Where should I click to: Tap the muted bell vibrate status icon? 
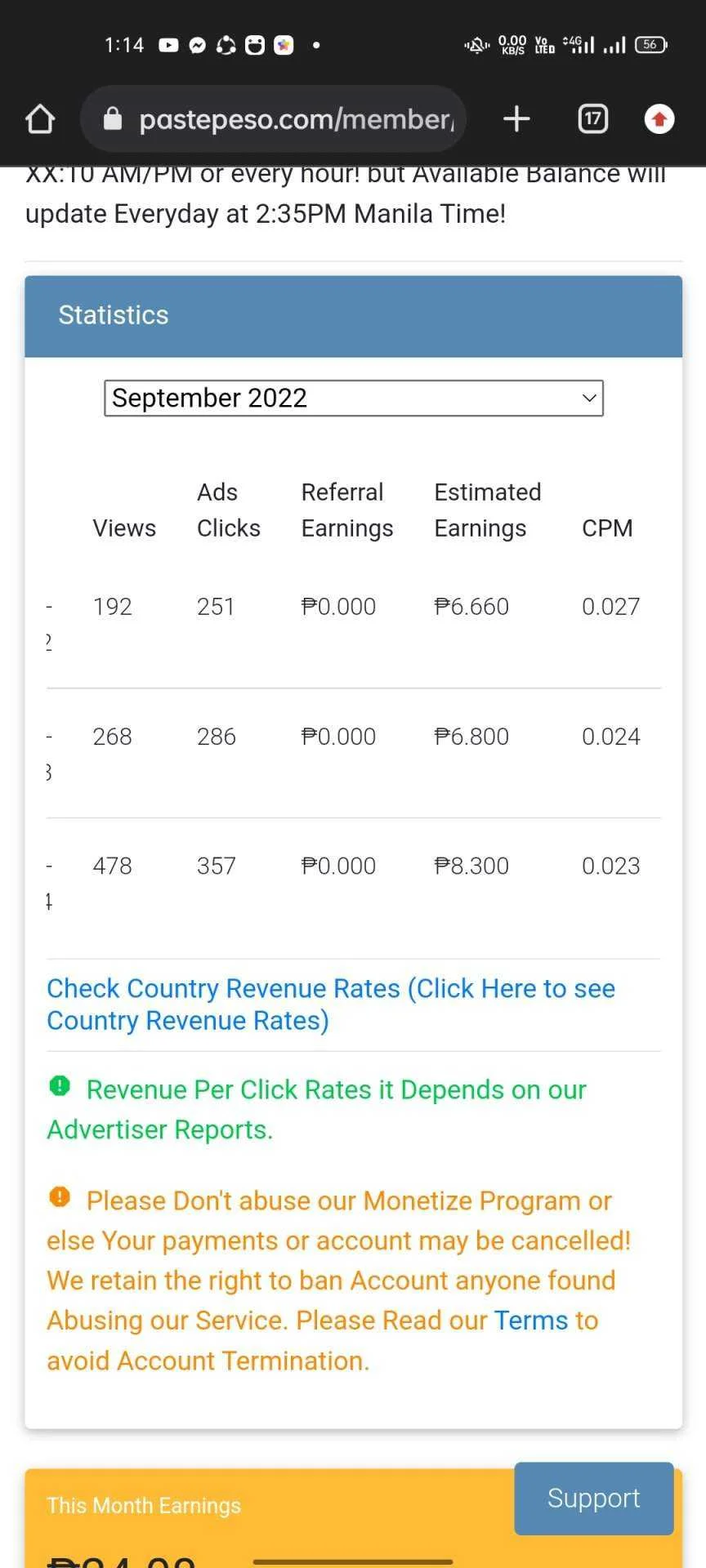tap(477, 45)
